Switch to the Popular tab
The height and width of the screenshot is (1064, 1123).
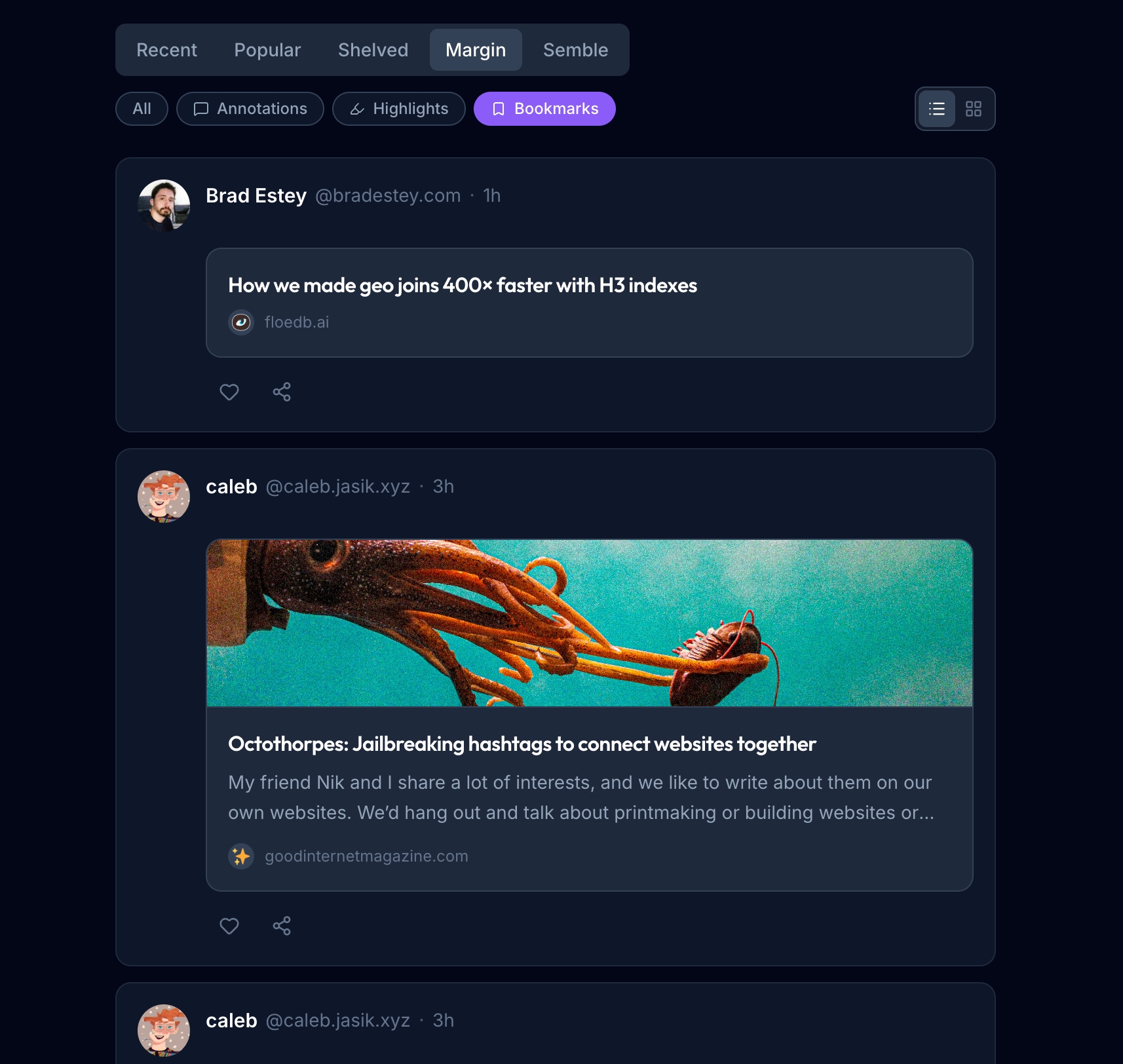267,50
